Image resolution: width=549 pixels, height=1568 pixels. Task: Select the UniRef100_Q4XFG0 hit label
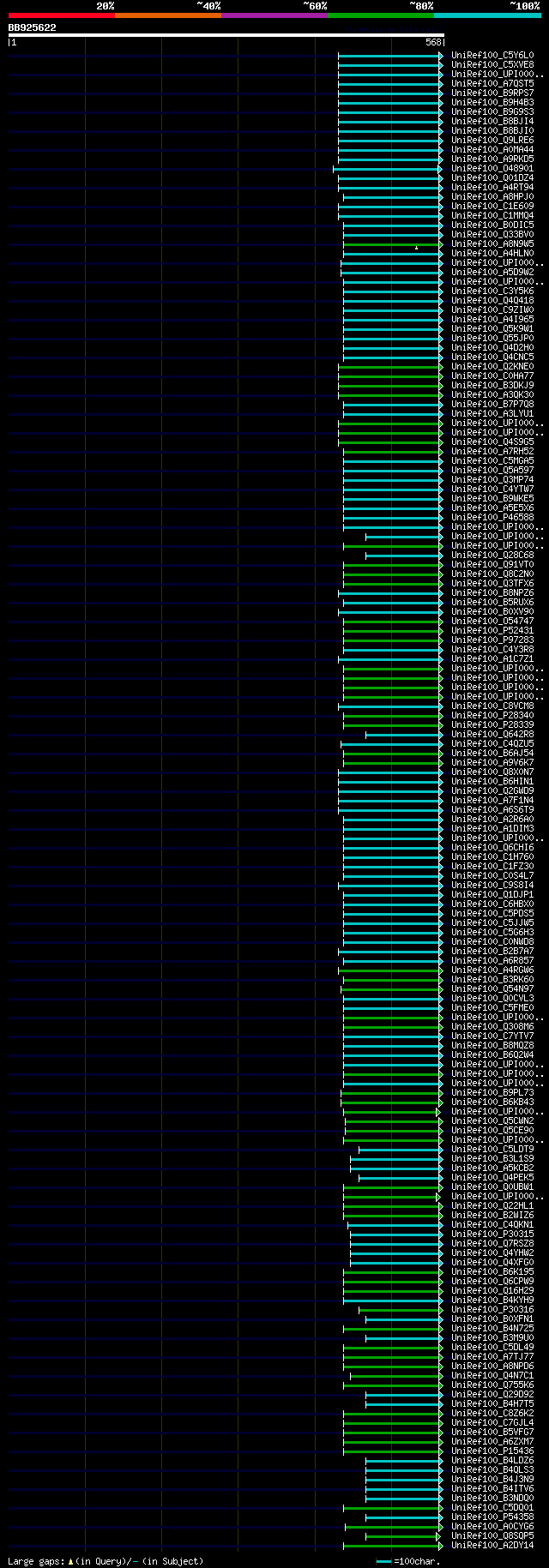point(492,1262)
